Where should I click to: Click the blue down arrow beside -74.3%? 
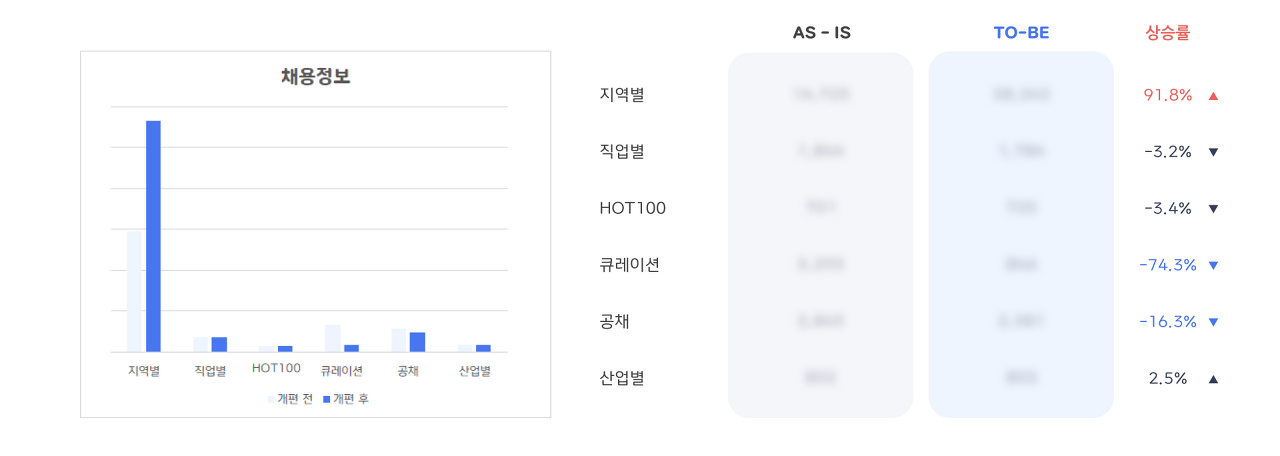1213,266
